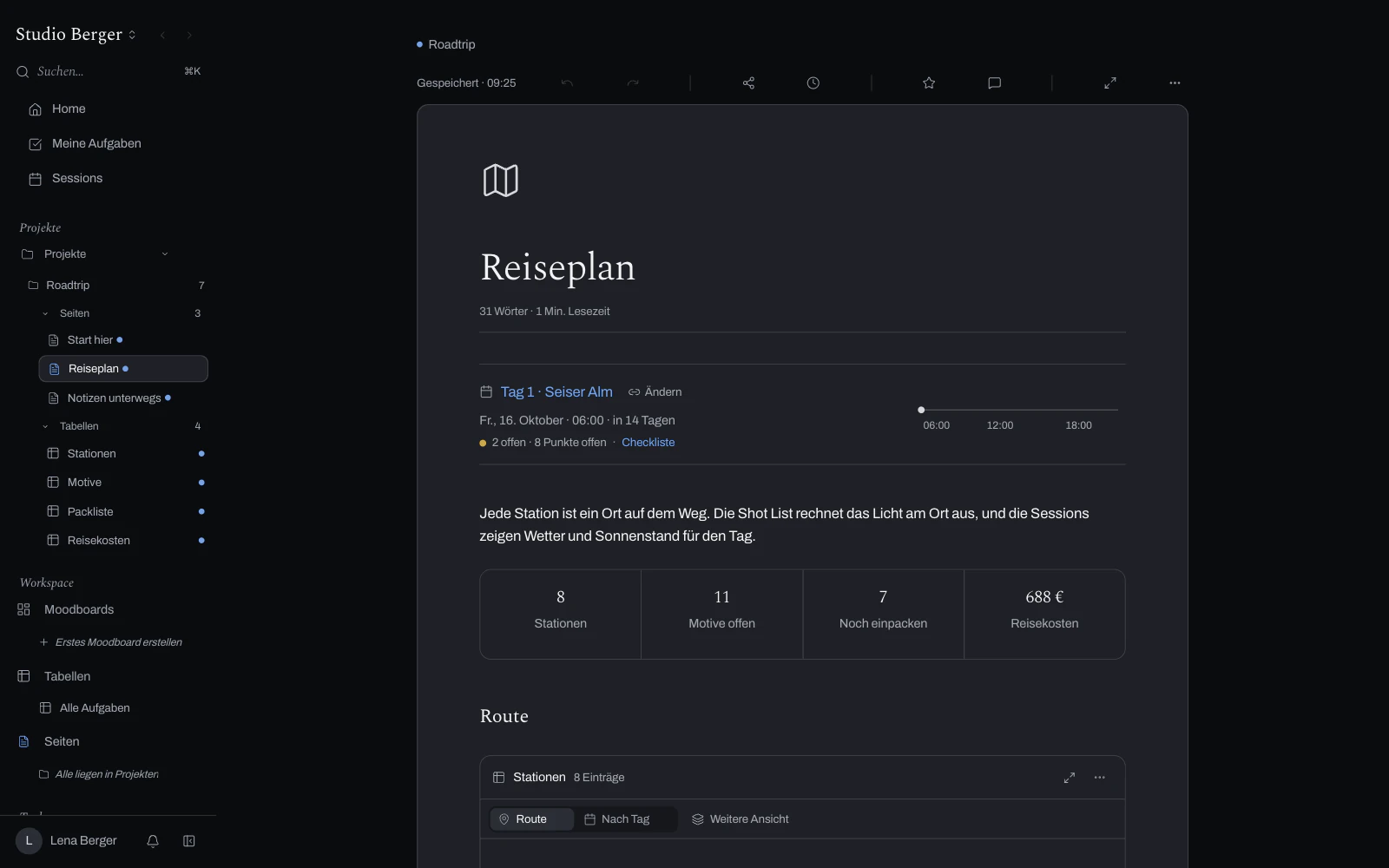This screenshot has width=1389, height=868.
Task: Click the undo arrow
Action: [567, 83]
